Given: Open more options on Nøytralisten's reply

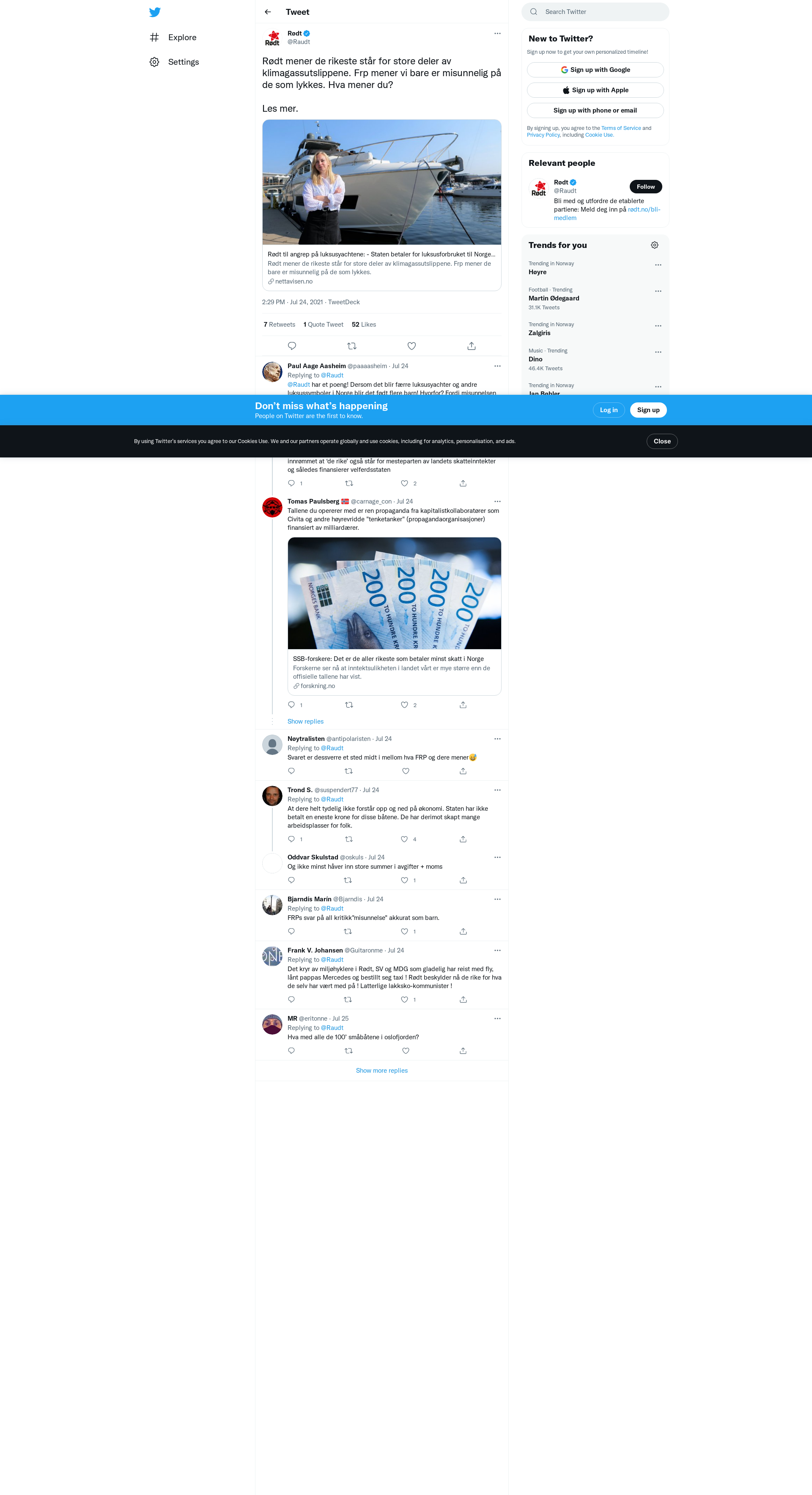Looking at the screenshot, I should click(x=497, y=739).
